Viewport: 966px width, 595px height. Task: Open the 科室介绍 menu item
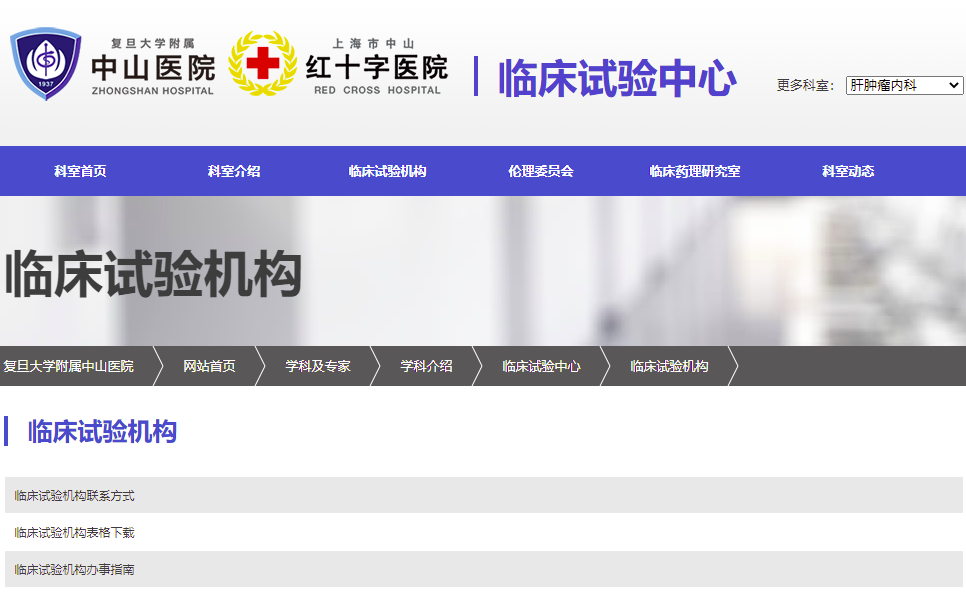pyautogui.click(x=232, y=171)
